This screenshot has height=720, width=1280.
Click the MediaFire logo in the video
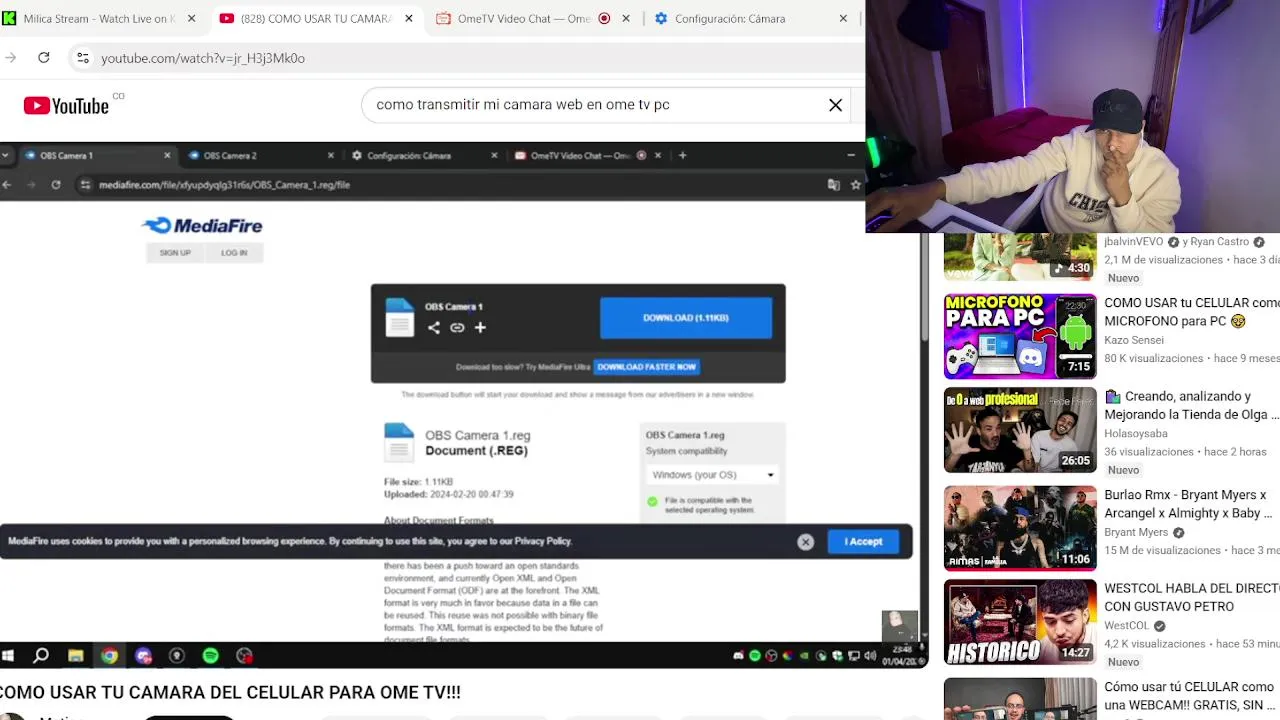tap(203, 226)
